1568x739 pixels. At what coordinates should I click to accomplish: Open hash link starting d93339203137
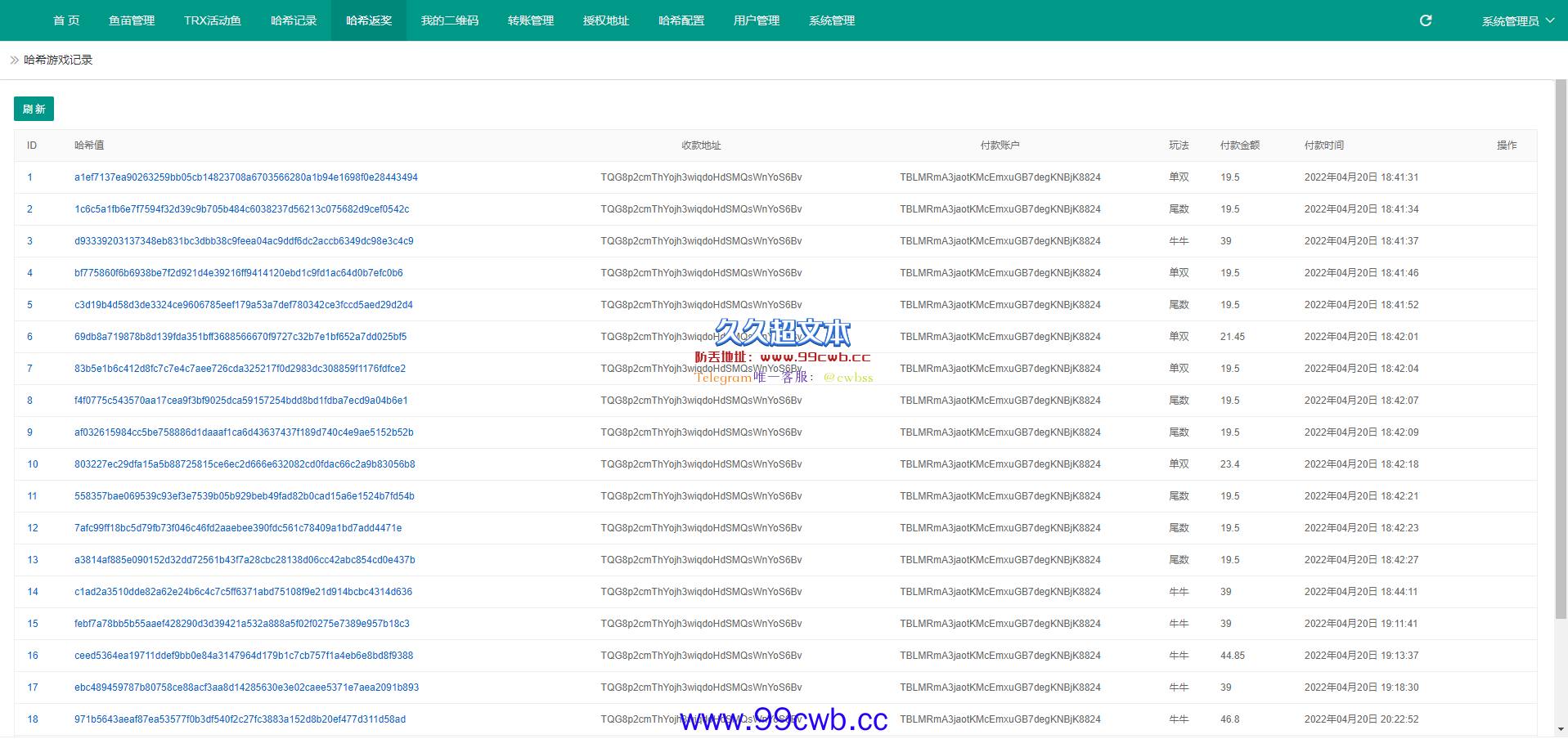[x=244, y=241]
